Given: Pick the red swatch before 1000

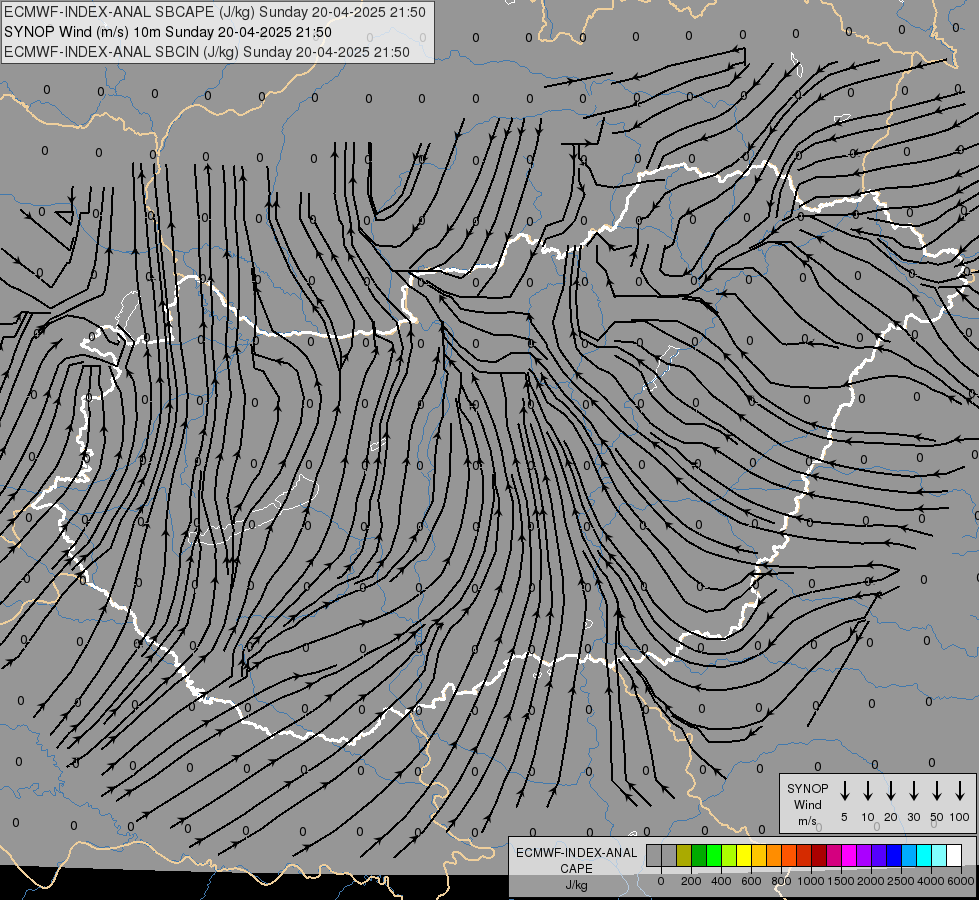Looking at the screenshot, I should tap(804, 855).
